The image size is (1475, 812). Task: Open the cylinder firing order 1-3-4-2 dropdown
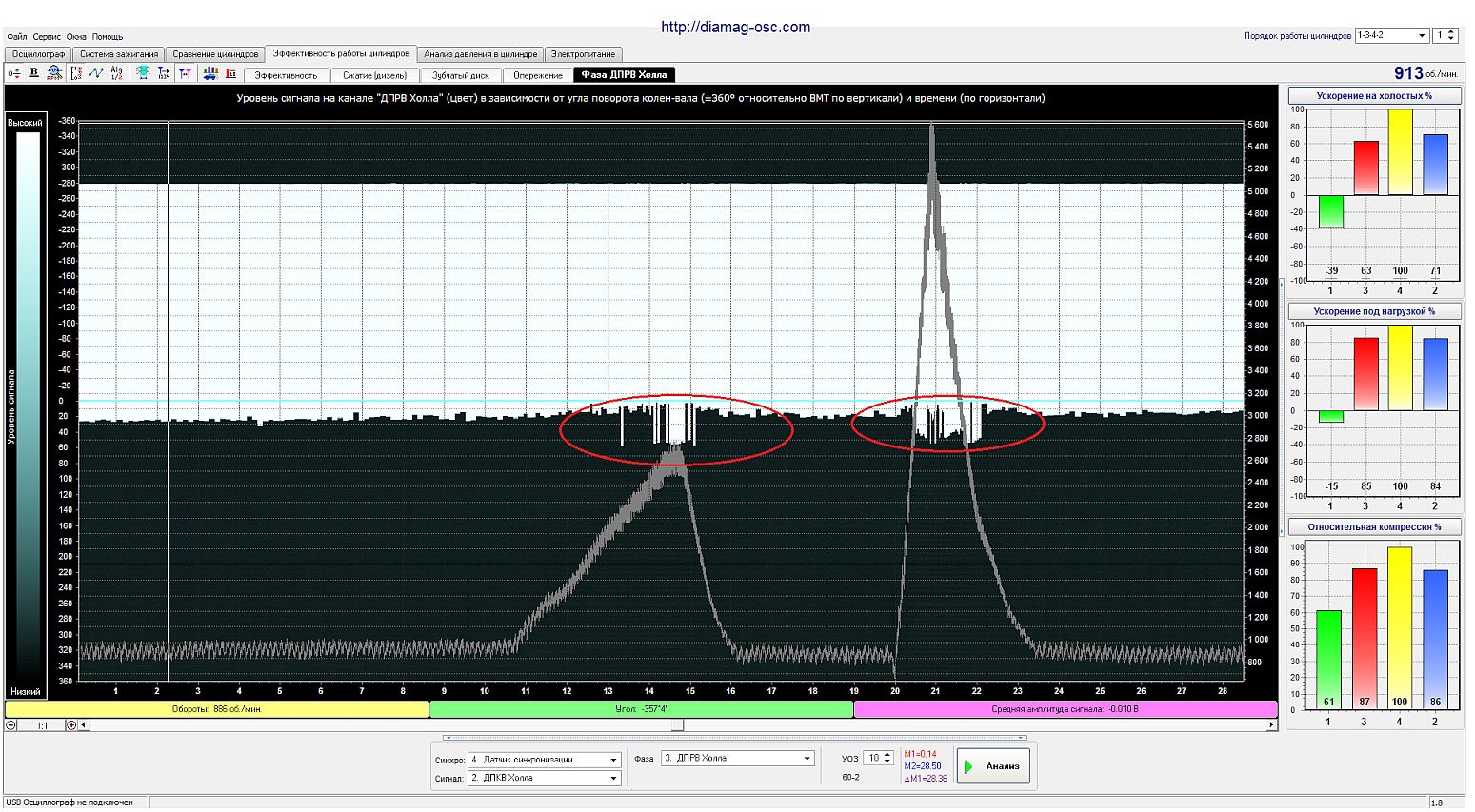[1391, 35]
